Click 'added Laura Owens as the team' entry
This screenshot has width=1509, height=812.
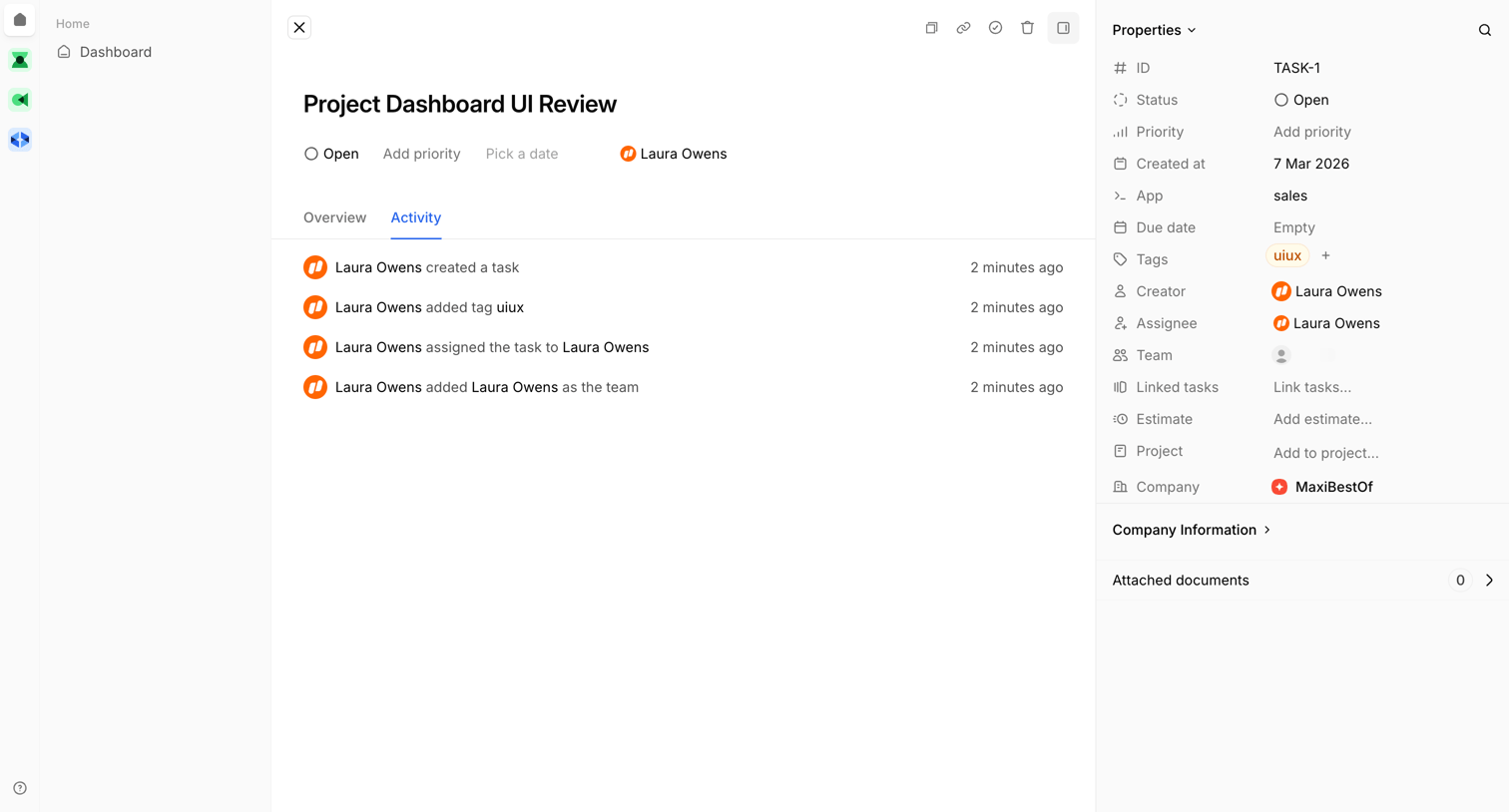pyautogui.click(x=683, y=387)
